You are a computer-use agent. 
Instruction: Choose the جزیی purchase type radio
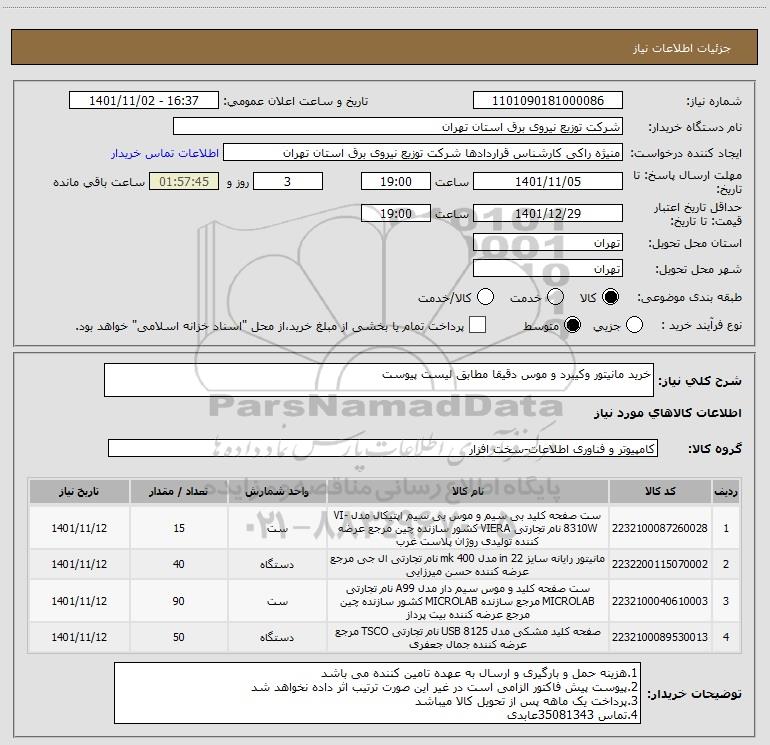pyautogui.click(x=634, y=325)
